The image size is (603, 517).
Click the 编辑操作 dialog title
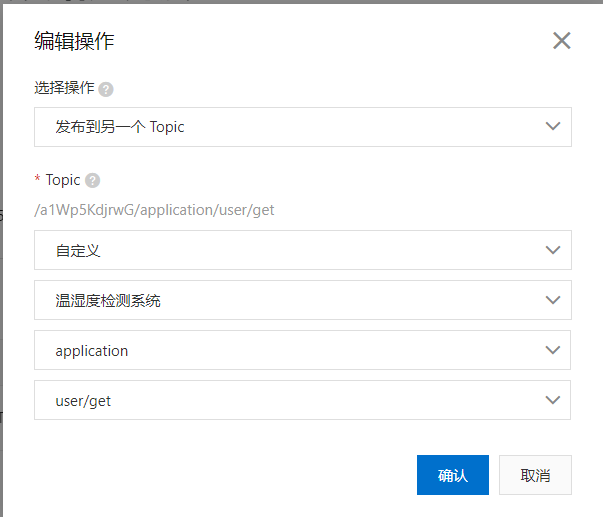[x=74, y=41]
